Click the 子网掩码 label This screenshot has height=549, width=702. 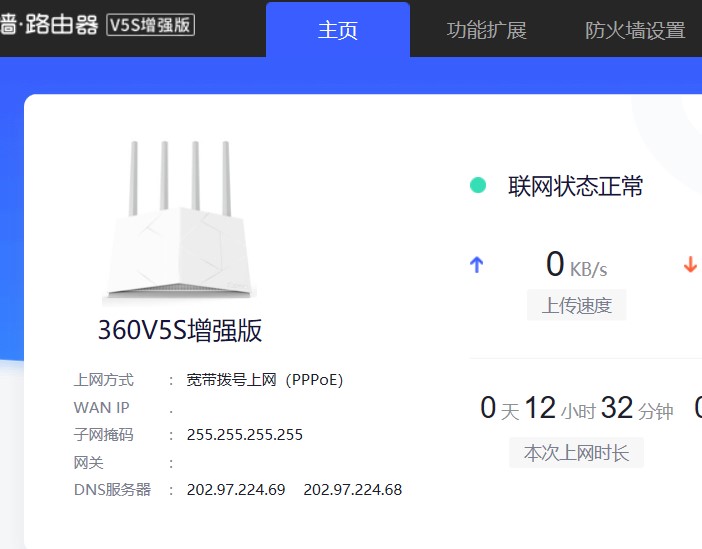tap(104, 435)
